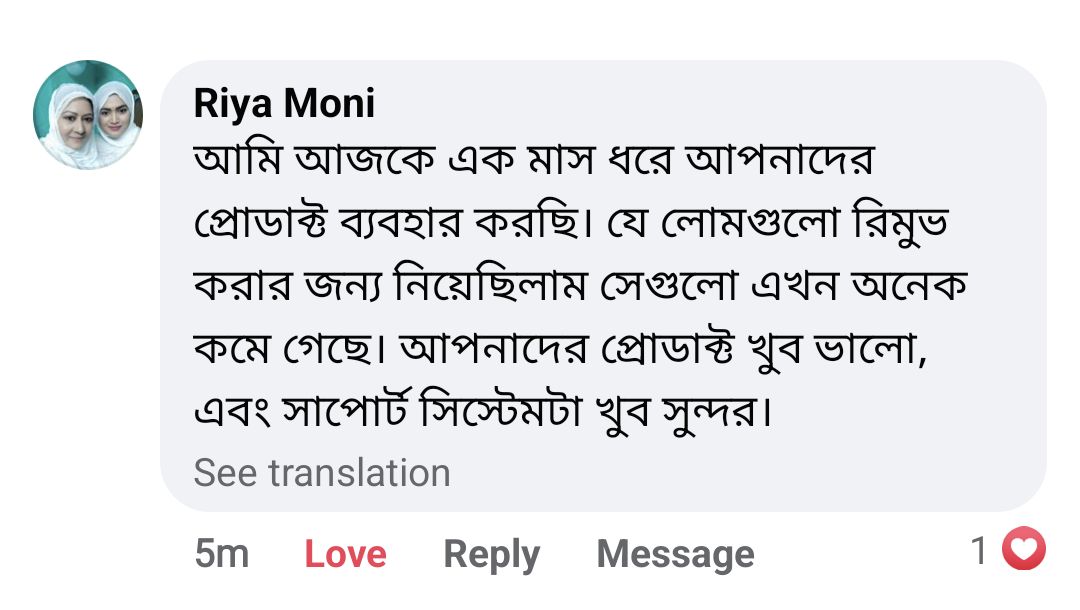Click the comment line starting with কমে গেছে
Image resolution: width=1080 pixels, height=610 pixels.
(x=561, y=348)
